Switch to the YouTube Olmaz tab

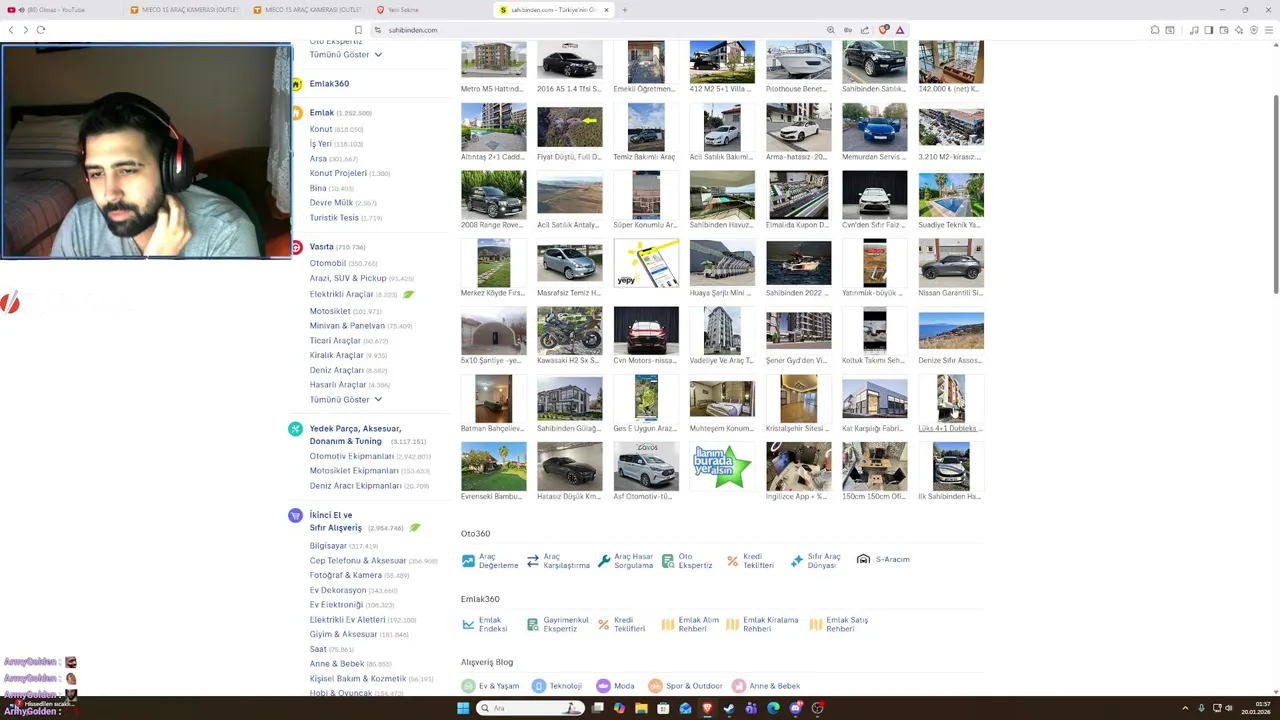[x=61, y=10]
